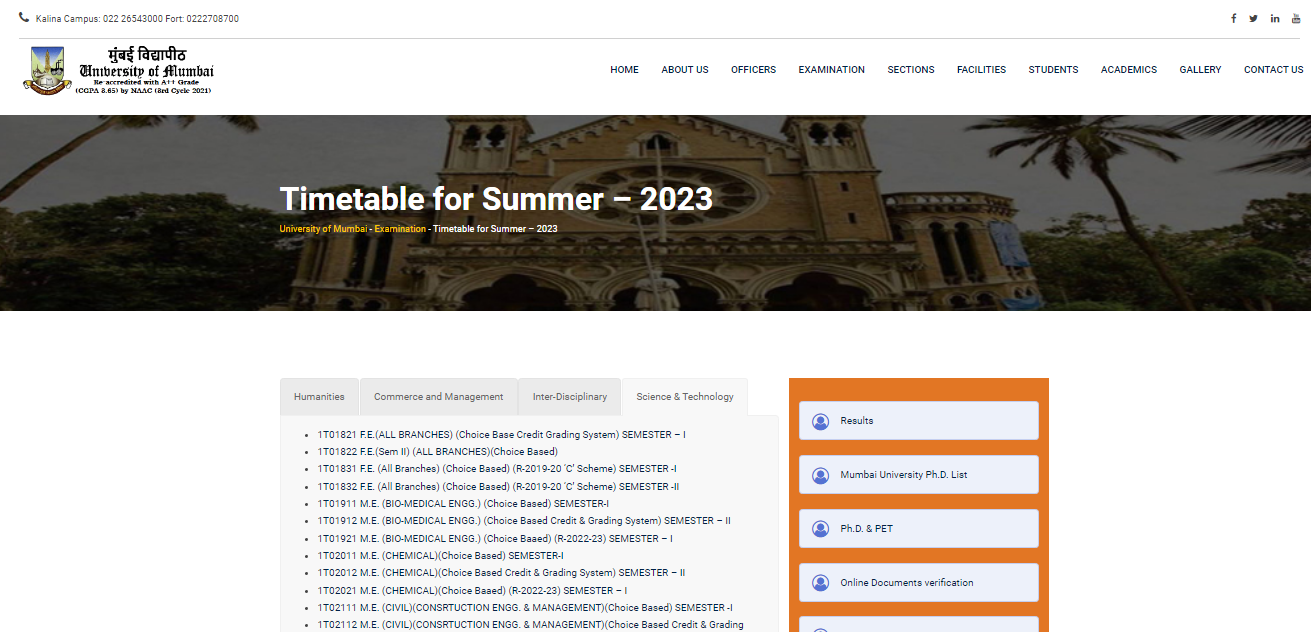Image resolution: width=1311 pixels, height=632 pixels.
Task: Switch to the Commerce and Management tab
Action: (438, 397)
